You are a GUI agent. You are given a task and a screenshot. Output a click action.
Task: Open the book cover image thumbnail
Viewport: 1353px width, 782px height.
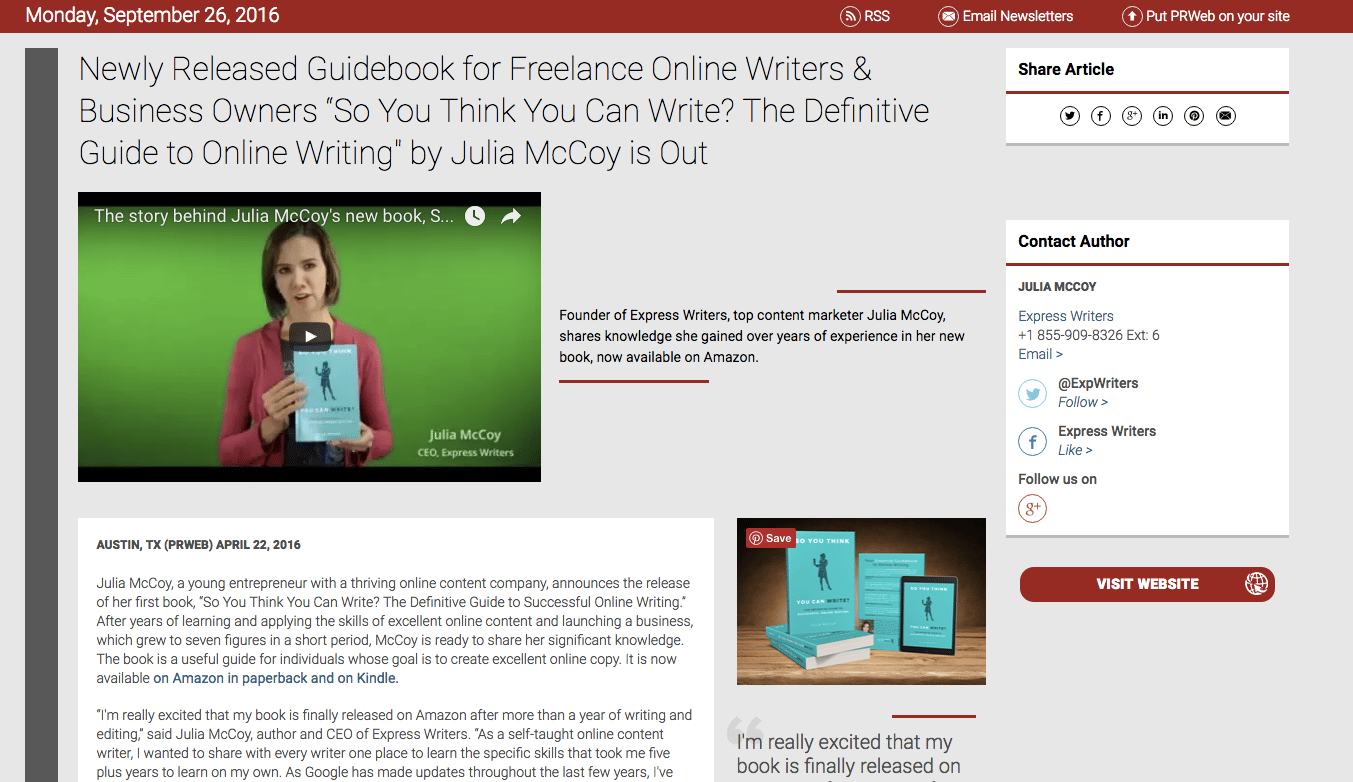pyautogui.click(x=861, y=601)
